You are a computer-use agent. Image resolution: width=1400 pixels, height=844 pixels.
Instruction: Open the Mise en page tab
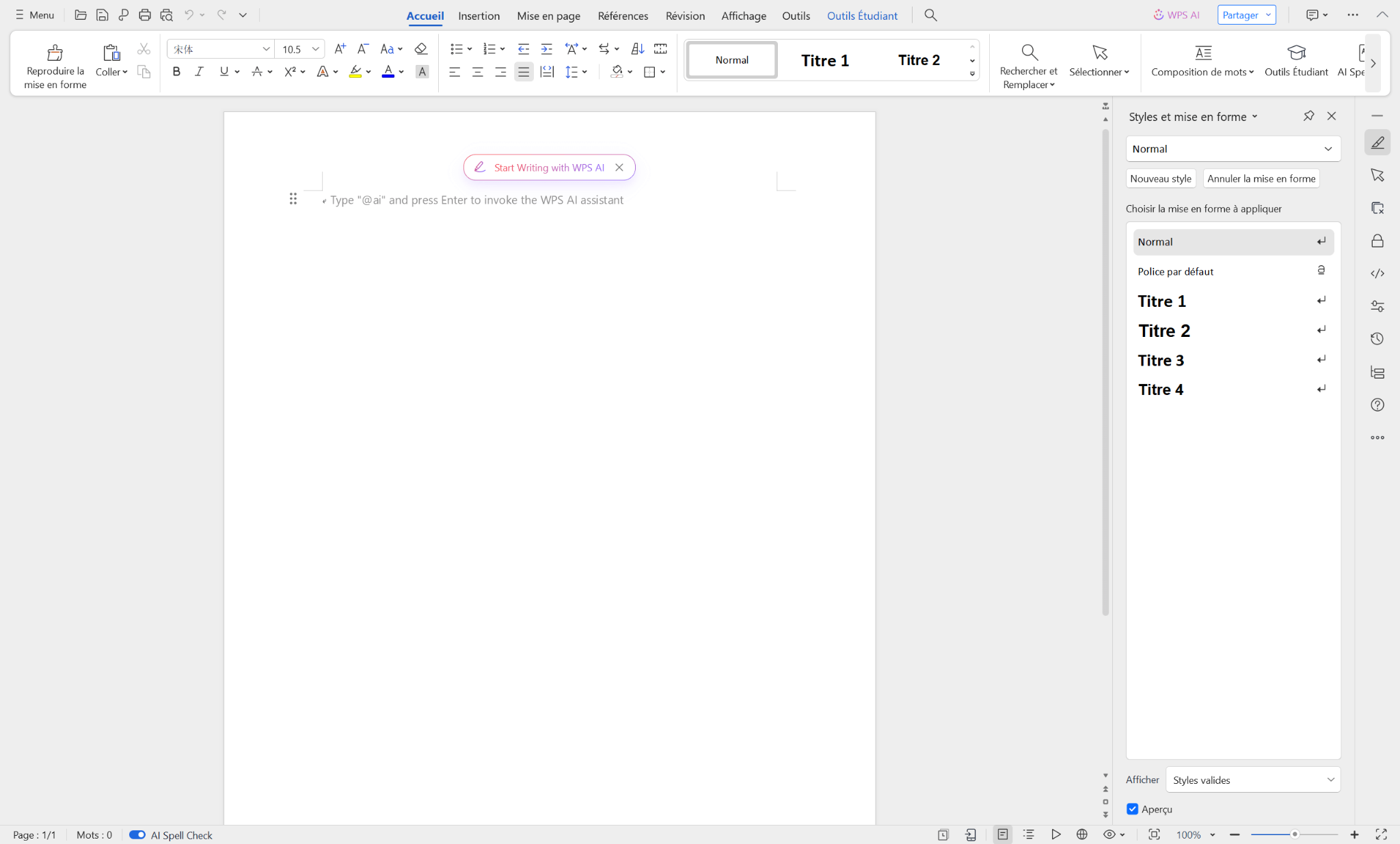(548, 16)
